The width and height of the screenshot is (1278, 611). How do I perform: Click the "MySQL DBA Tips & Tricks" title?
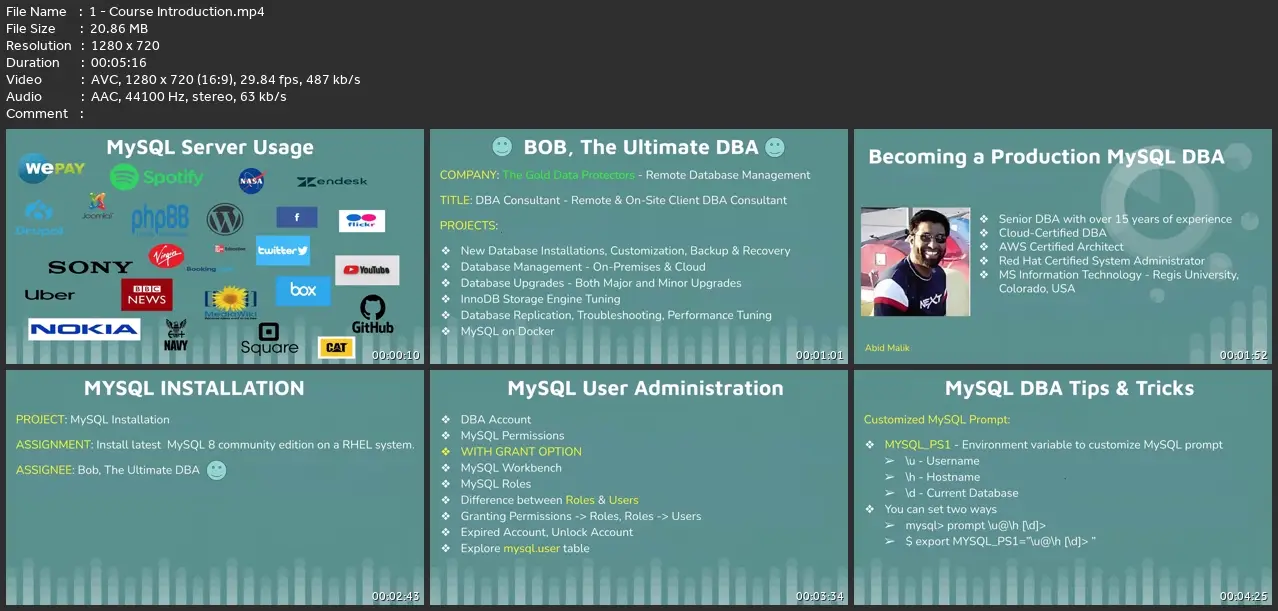(x=1069, y=388)
